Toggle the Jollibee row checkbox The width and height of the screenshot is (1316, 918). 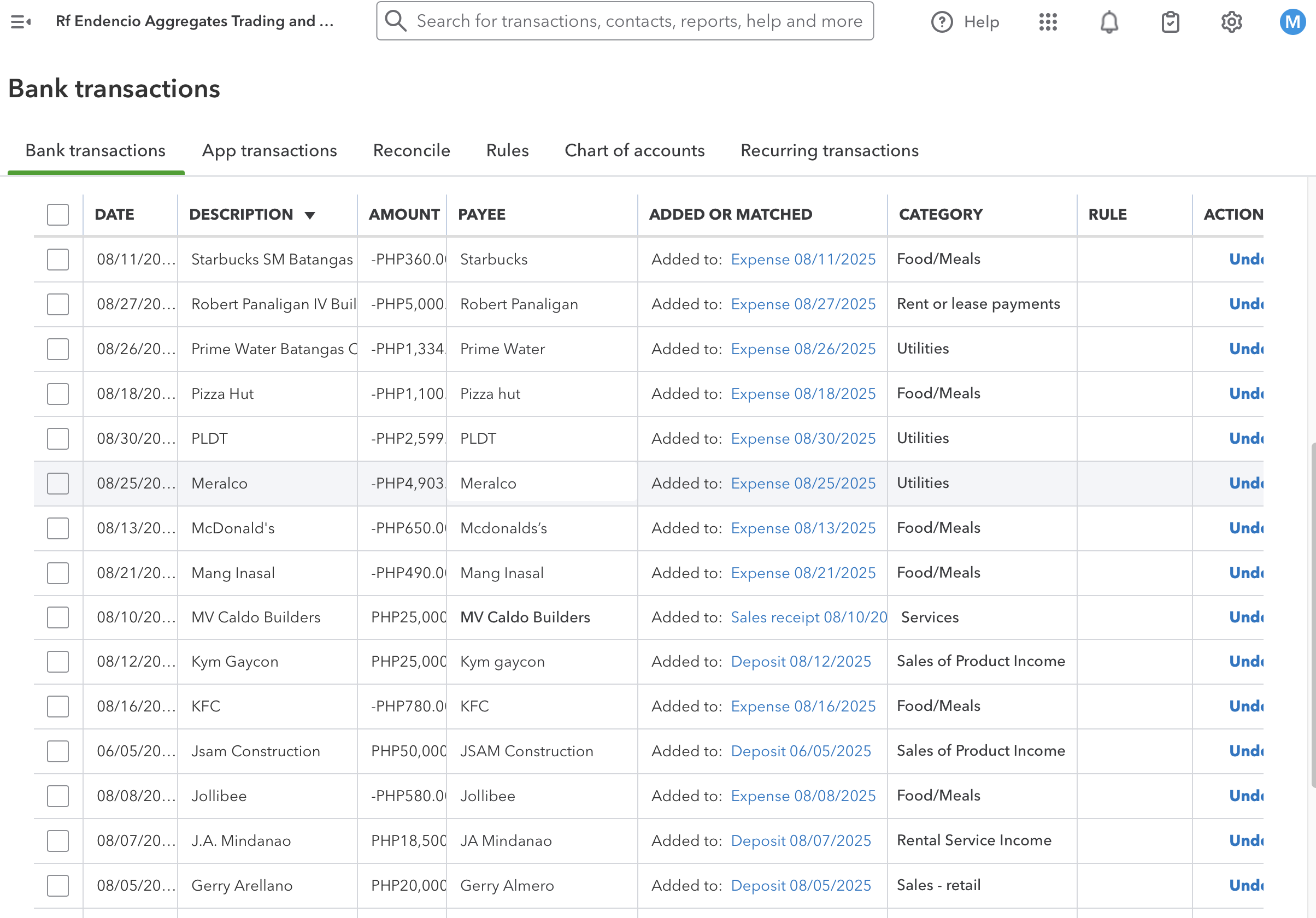pyautogui.click(x=58, y=796)
